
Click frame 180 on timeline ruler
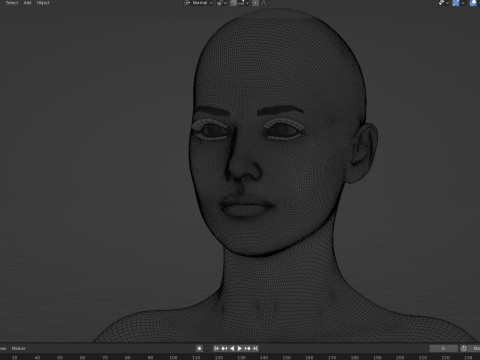355,357
